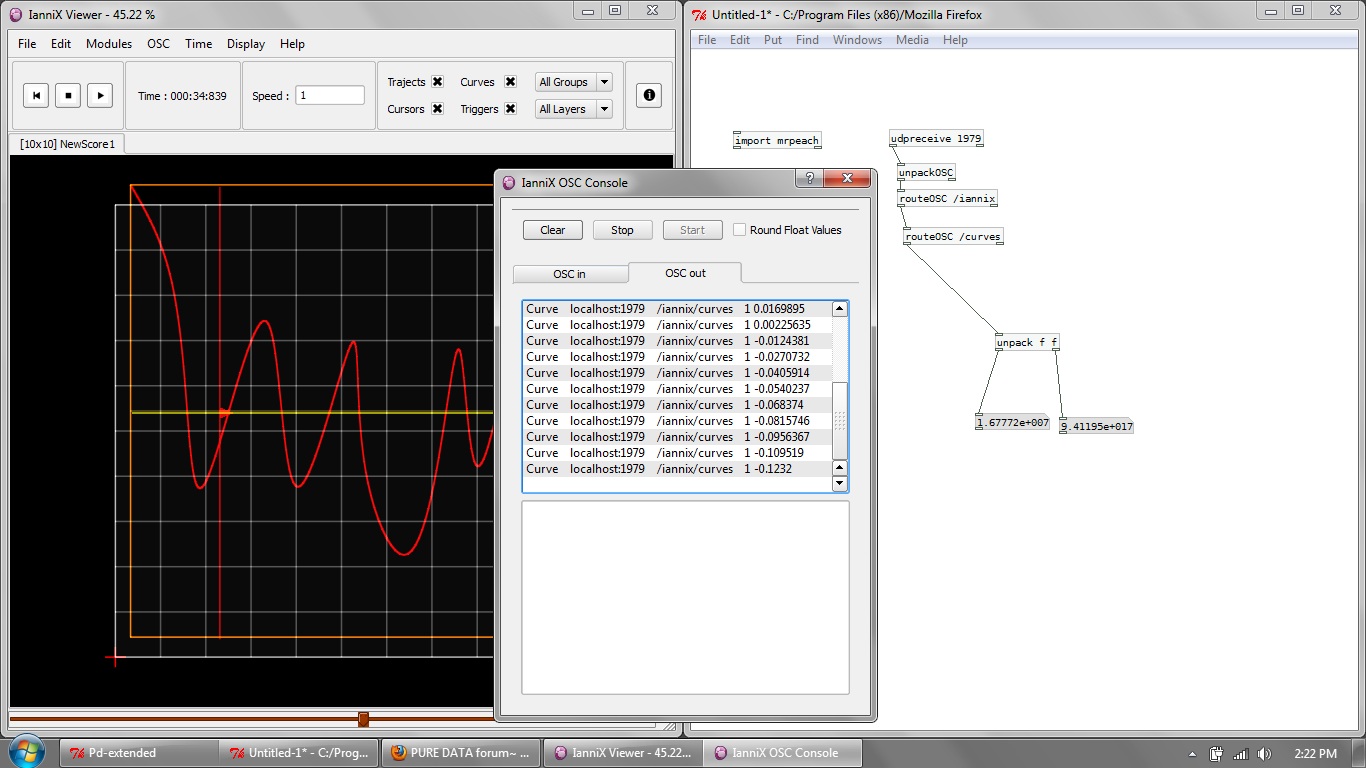Switch to Pd-extended taskbar item
The image size is (1366, 768).
139,753
